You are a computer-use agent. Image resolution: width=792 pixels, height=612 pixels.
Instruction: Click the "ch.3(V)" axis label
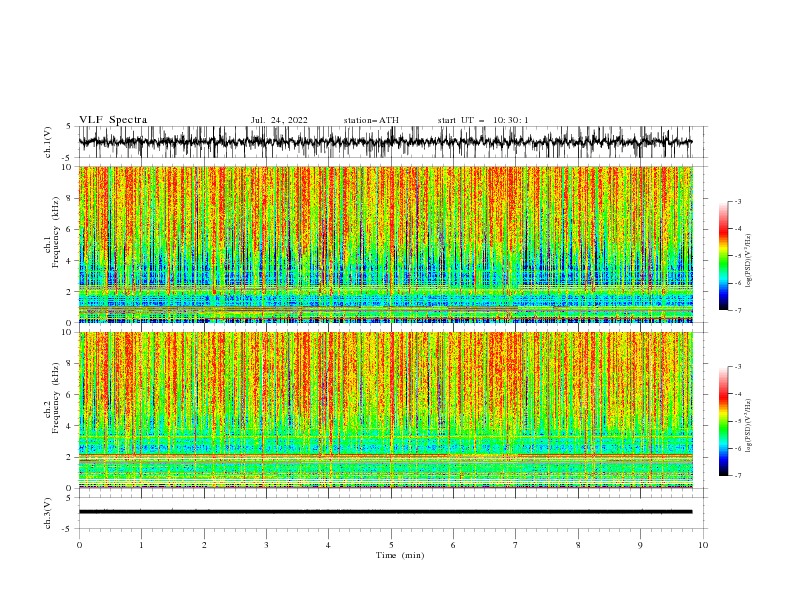[x=48, y=513]
